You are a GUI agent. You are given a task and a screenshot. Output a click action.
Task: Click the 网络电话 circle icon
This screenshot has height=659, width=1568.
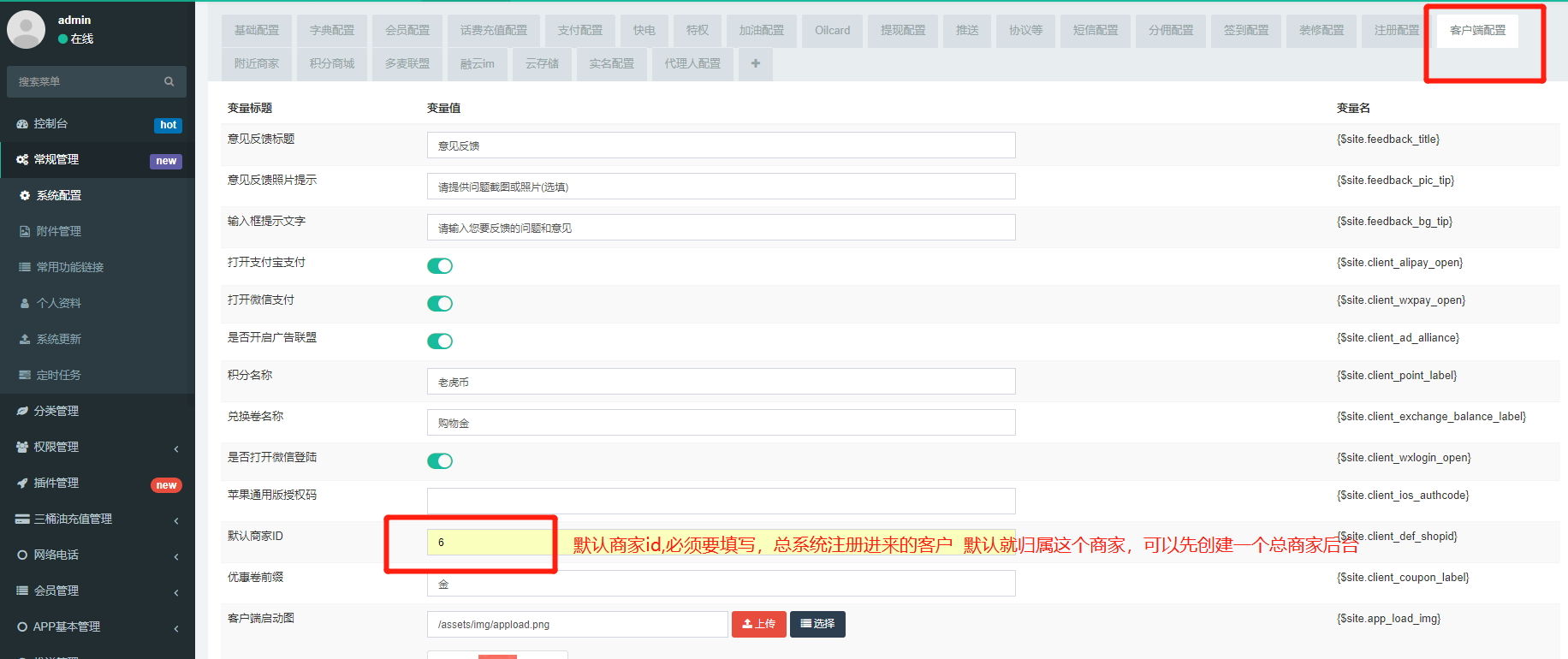tap(22, 555)
